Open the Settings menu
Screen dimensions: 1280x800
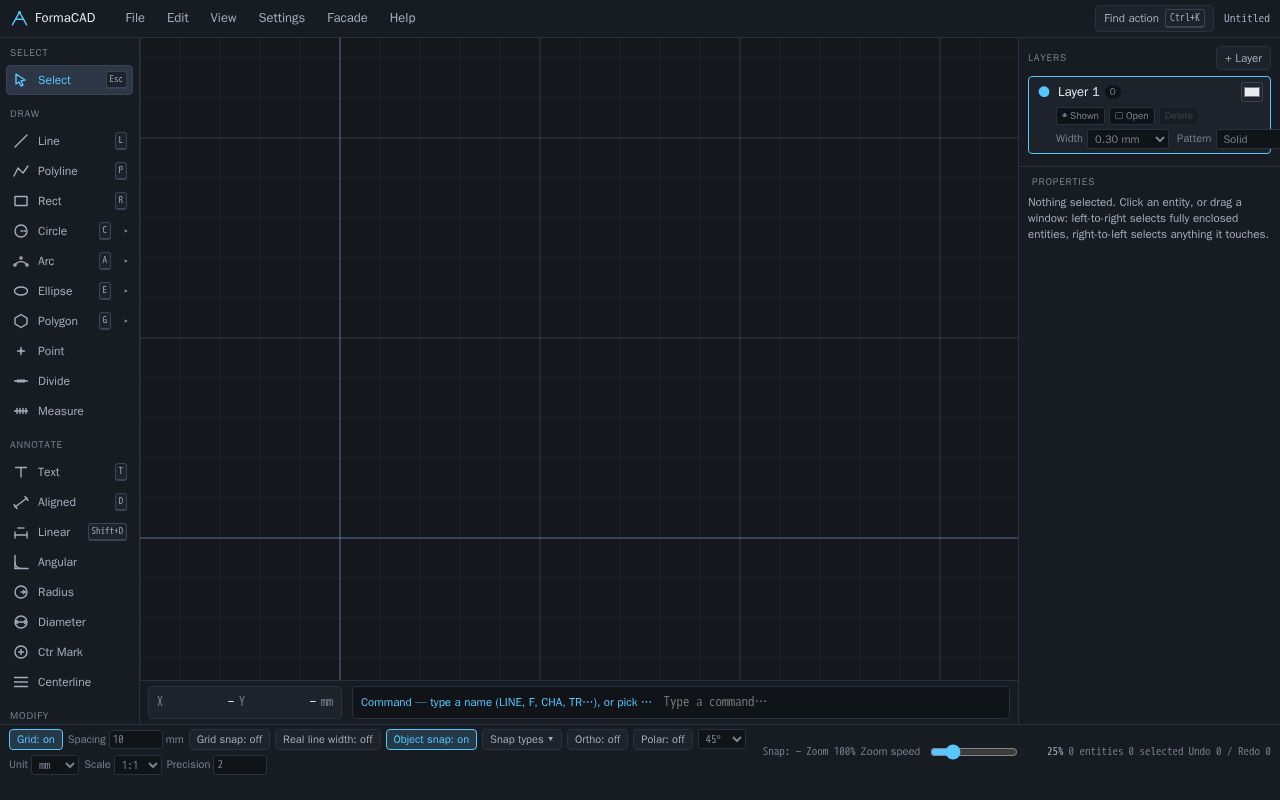(282, 18)
